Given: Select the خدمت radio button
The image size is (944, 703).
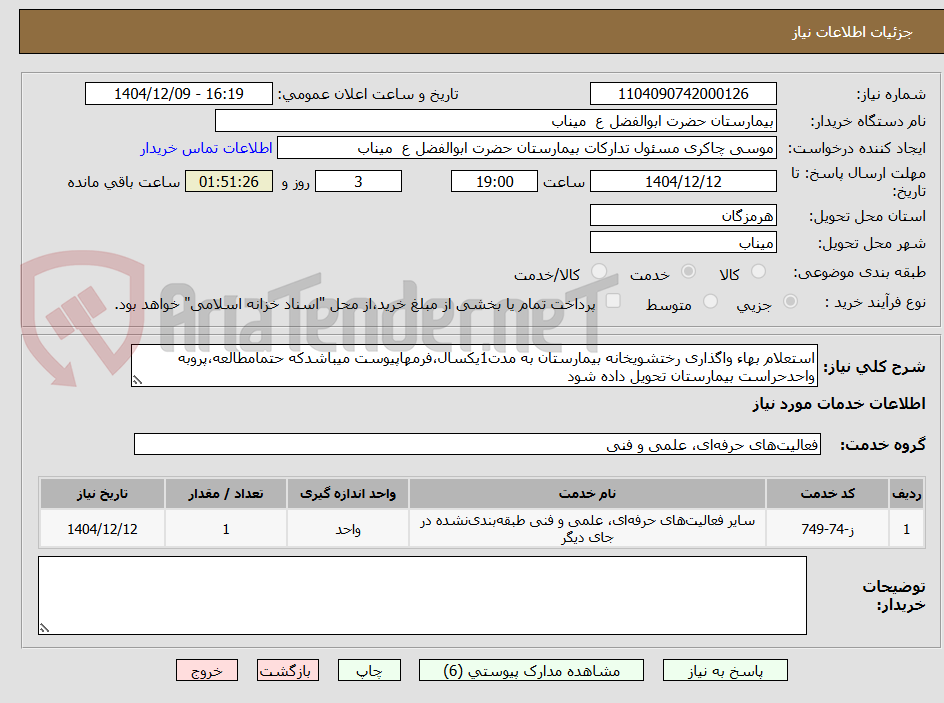Looking at the screenshot, I should tap(688, 272).
